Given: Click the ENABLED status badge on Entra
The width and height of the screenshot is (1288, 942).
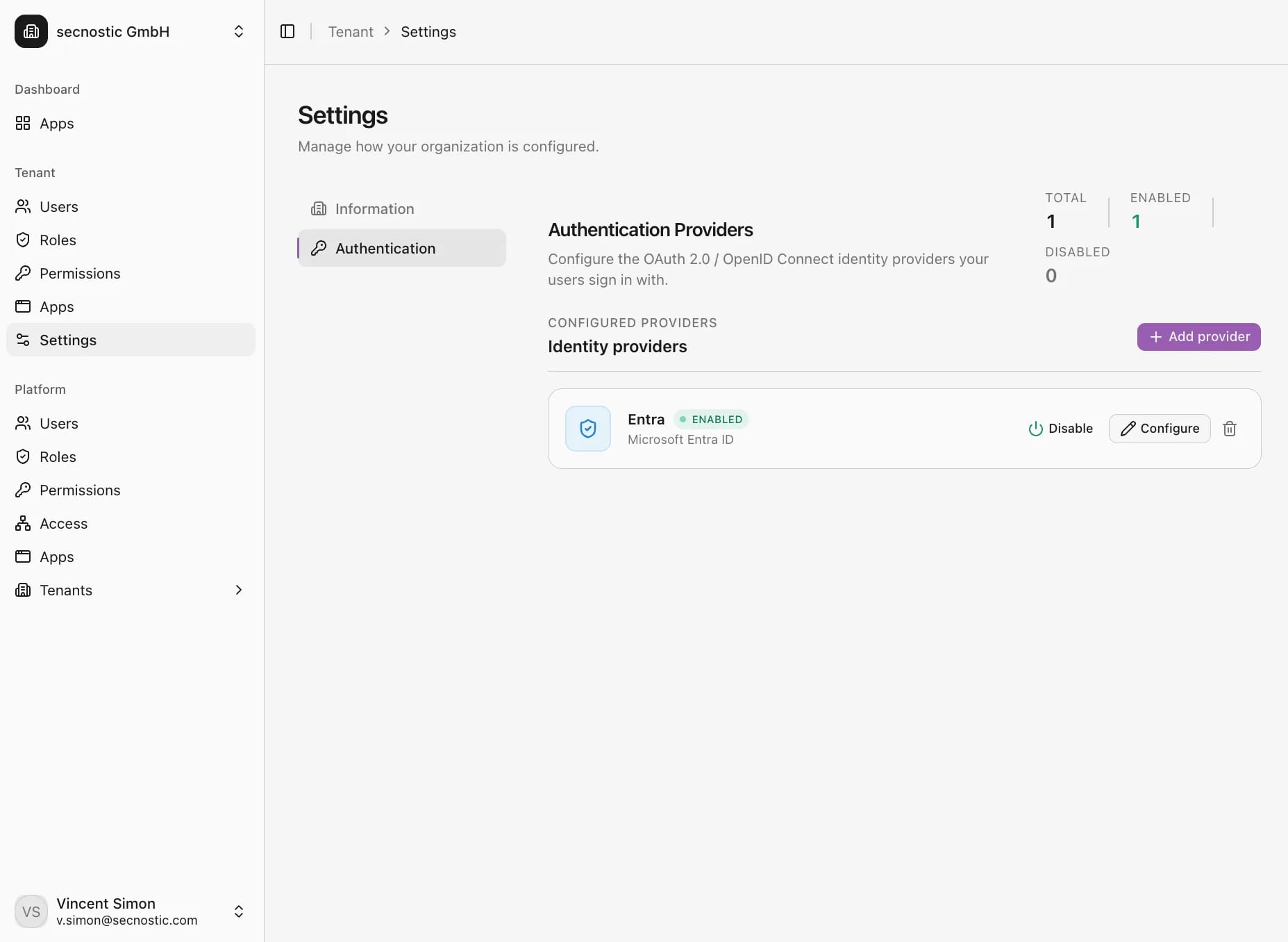Looking at the screenshot, I should [x=711, y=420].
